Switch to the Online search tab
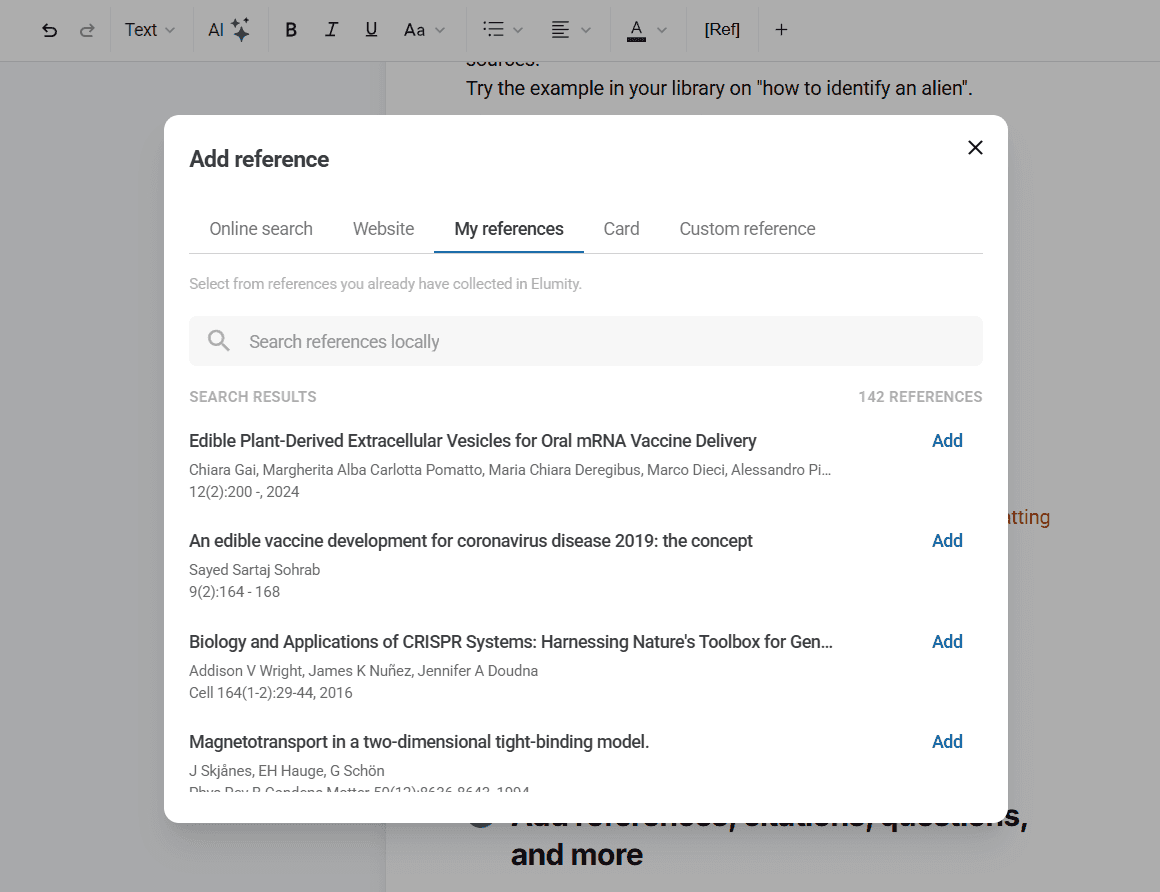1160x892 pixels. point(261,229)
